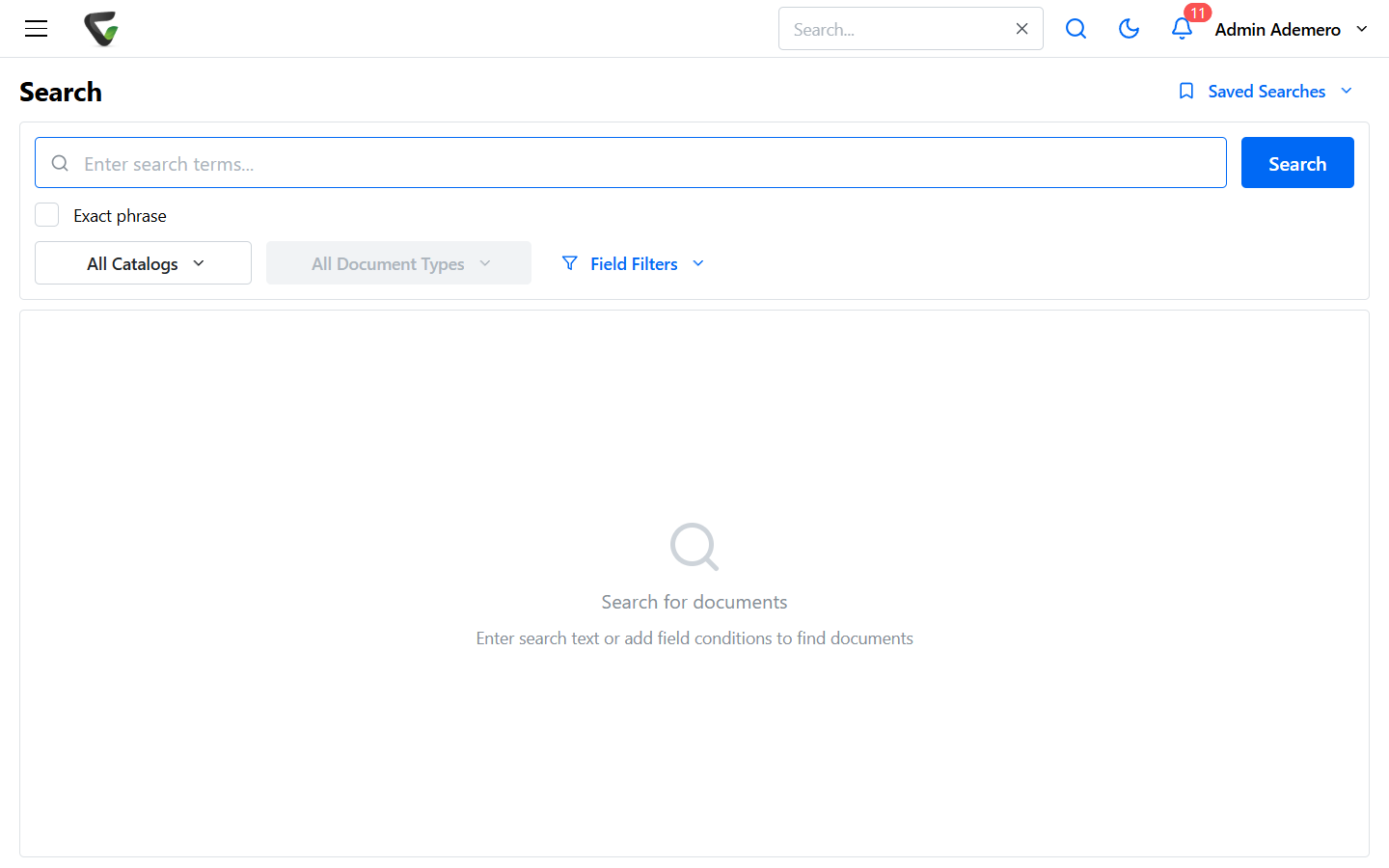Click the funnel icon for Field Filters
The height and width of the screenshot is (868, 1389).
(570, 263)
